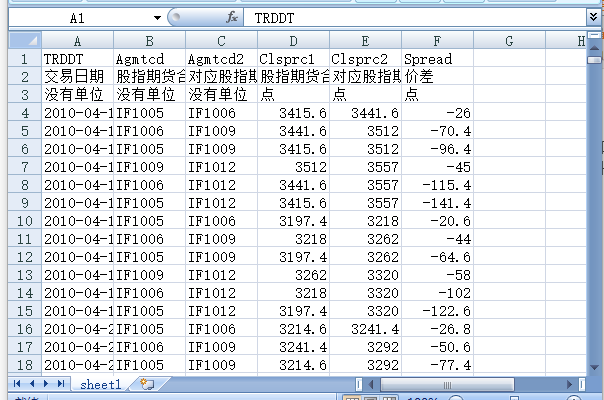Select the Clsprc1 header cell
This screenshot has width=604, height=400.
pos(294,59)
